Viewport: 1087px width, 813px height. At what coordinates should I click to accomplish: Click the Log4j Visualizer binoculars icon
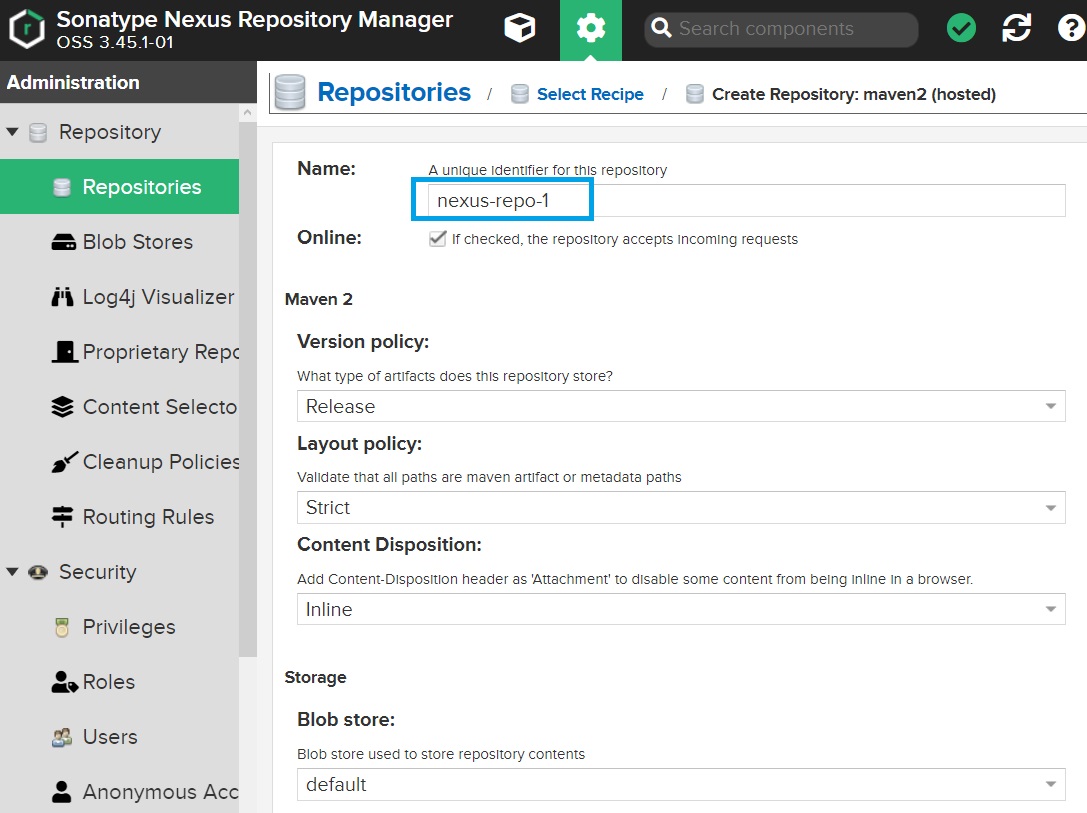62,297
